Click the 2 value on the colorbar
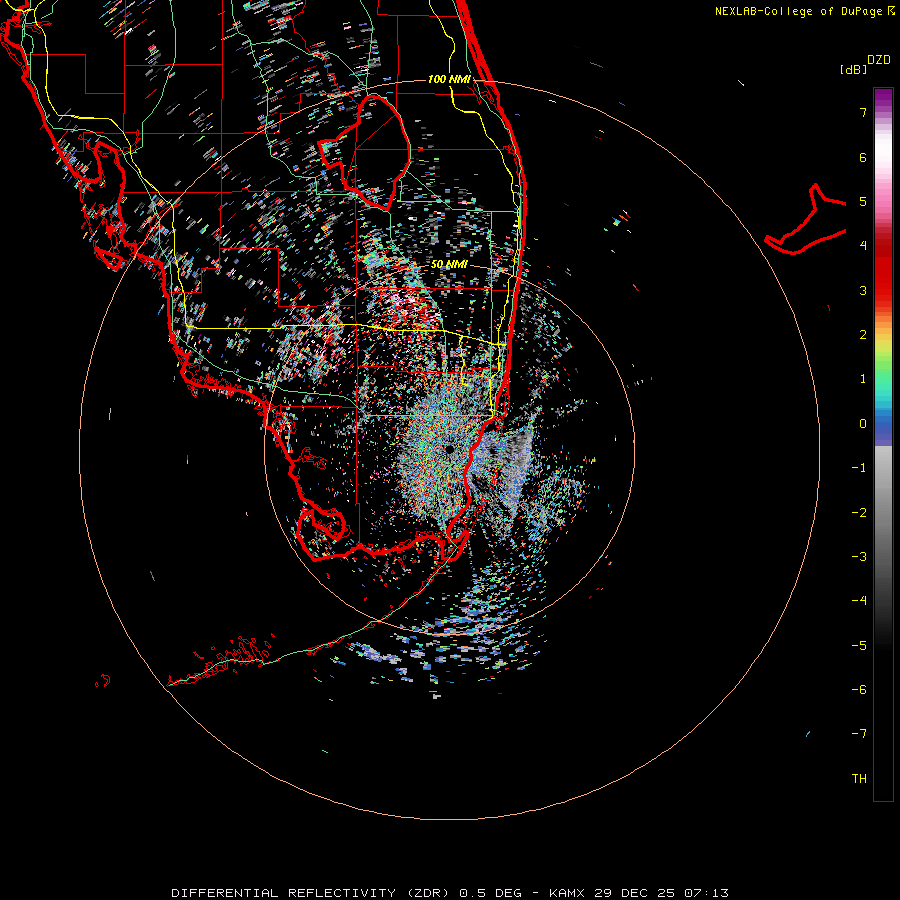This screenshot has width=900, height=900. 863,335
